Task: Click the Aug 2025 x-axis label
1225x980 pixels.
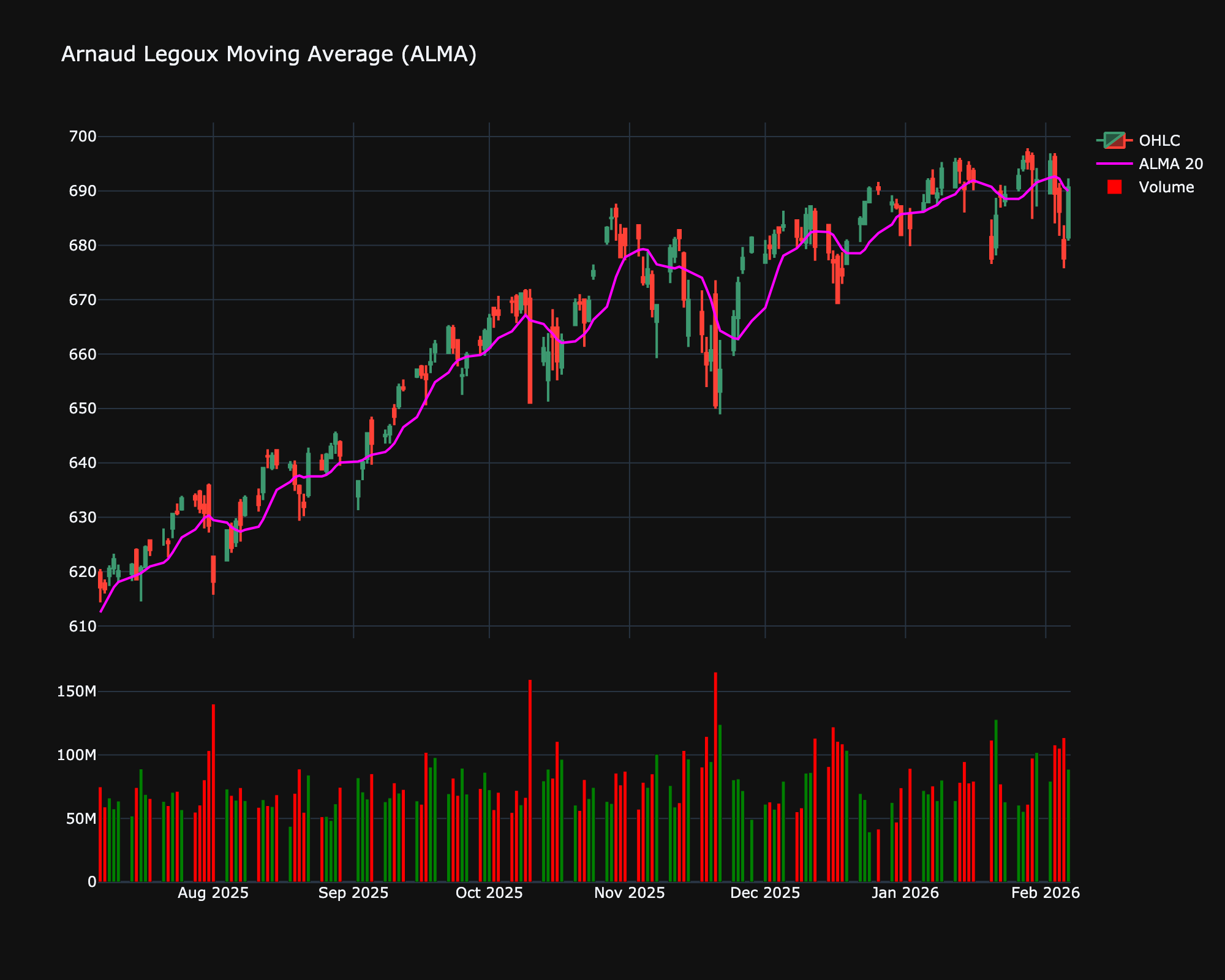Action: pyautogui.click(x=213, y=892)
